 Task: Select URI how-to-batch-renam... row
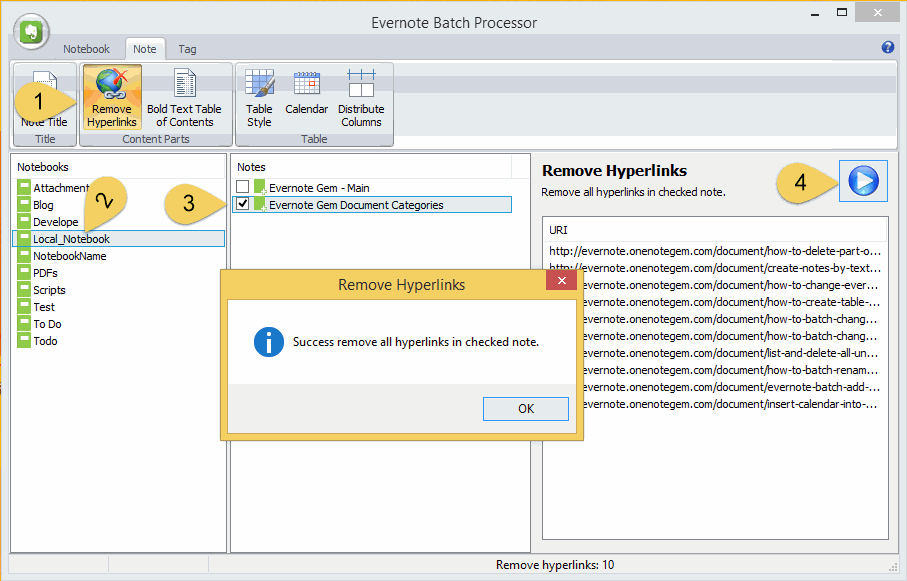coord(732,370)
